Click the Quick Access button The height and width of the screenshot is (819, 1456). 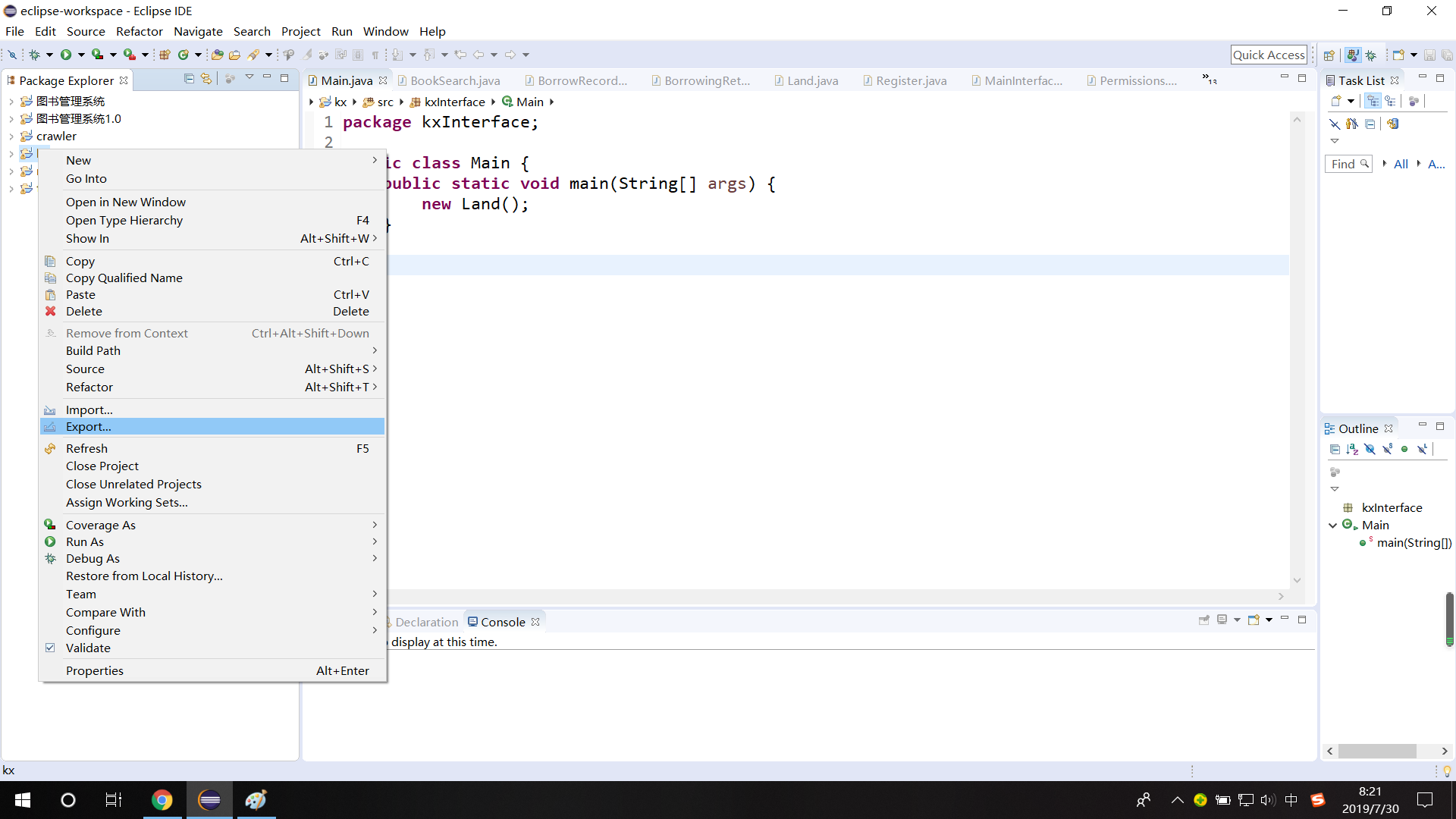coord(1268,55)
